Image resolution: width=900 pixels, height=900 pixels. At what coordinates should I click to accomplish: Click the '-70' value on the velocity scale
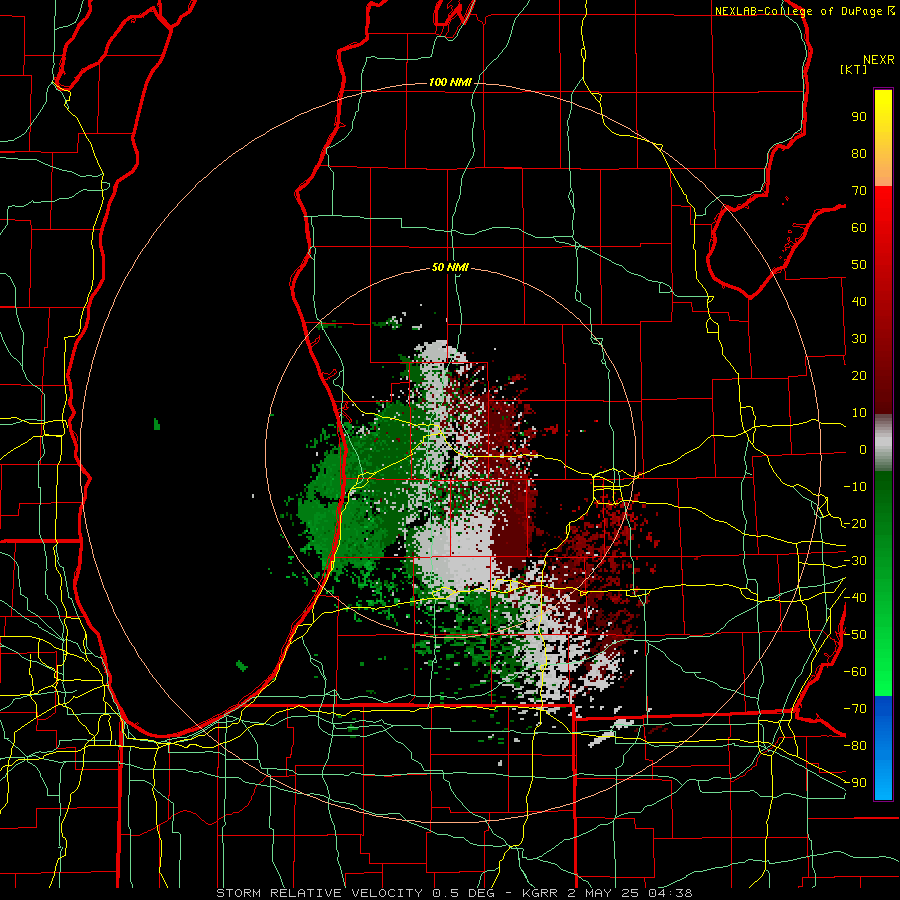tap(855, 708)
